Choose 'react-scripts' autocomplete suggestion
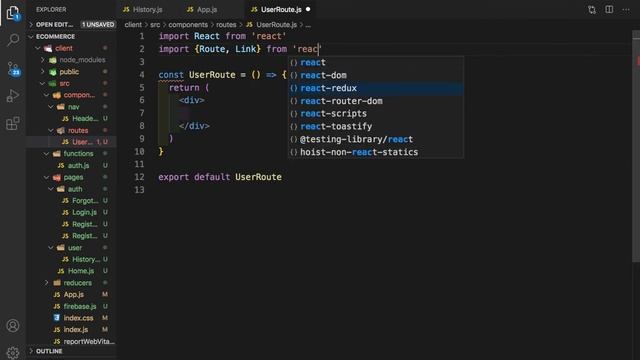Viewport: 640px width, 360px height. tap(376, 114)
